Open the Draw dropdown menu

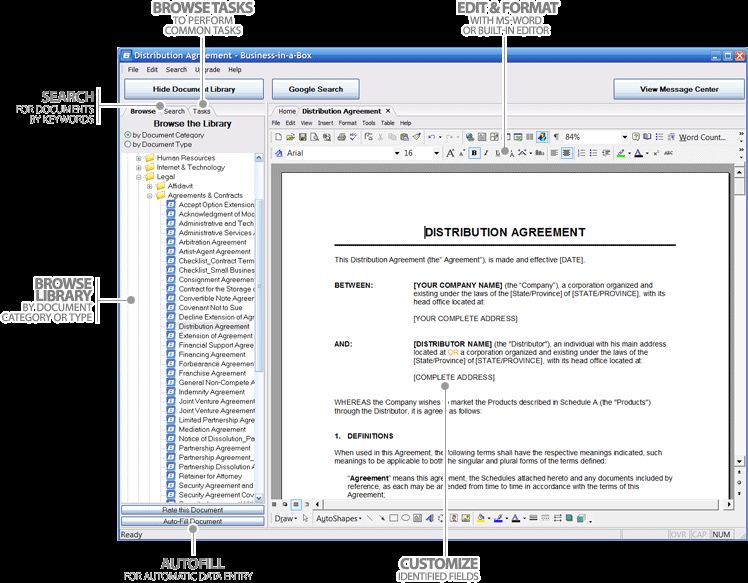286,518
